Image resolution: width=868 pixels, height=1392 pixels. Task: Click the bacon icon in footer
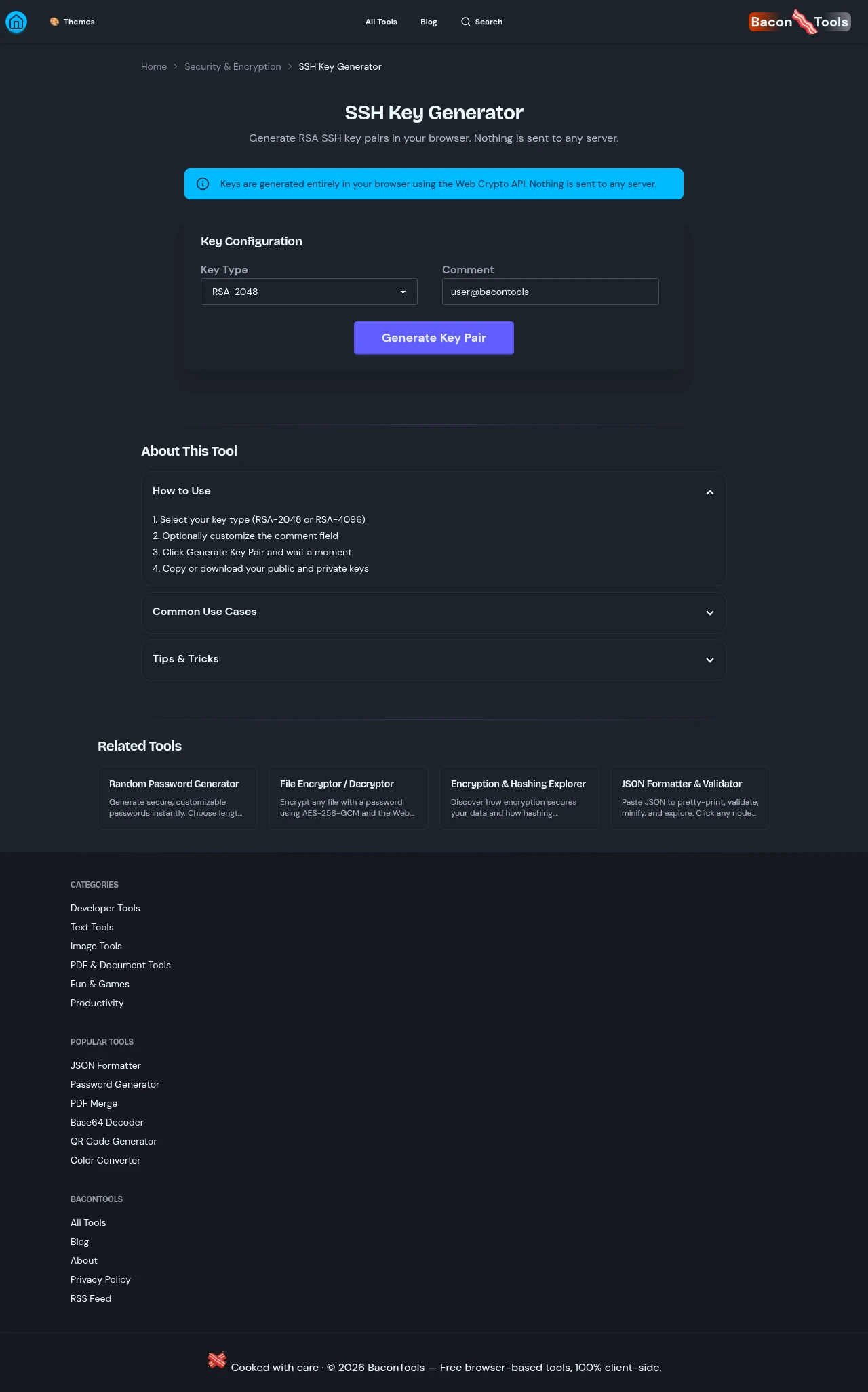(217, 1359)
